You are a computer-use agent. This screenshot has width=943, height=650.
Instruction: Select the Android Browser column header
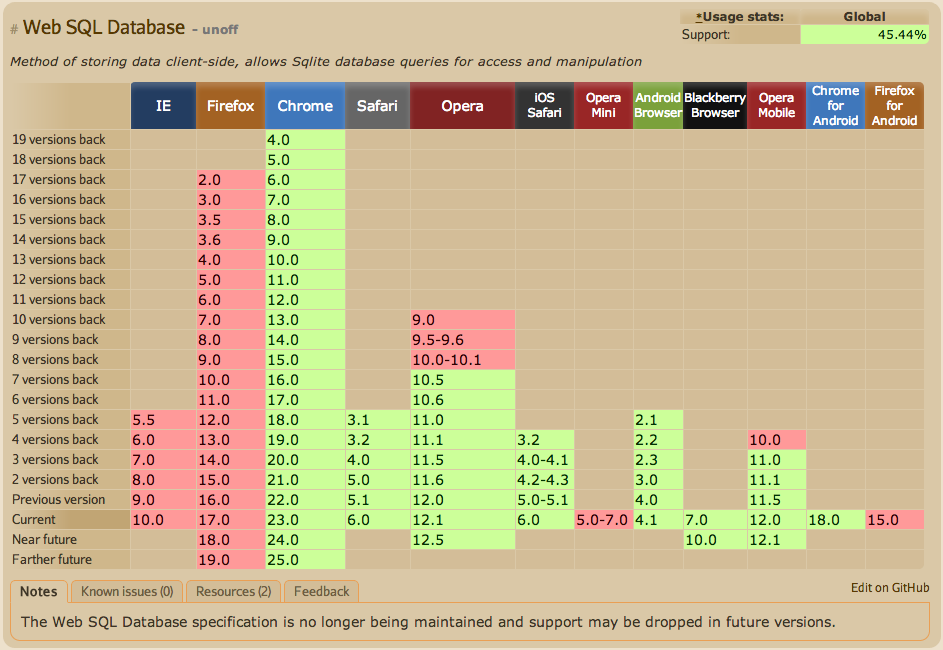(x=657, y=105)
